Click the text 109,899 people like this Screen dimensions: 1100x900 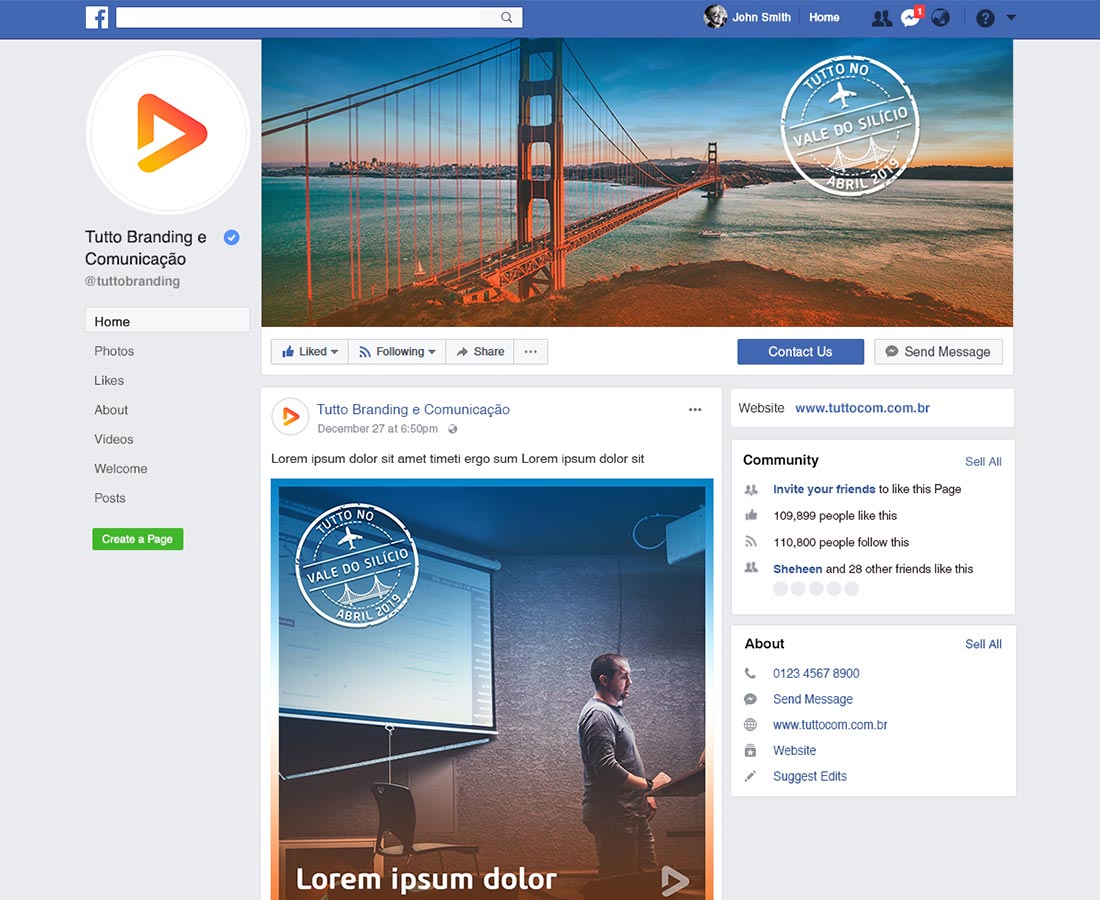click(x=835, y=516)
